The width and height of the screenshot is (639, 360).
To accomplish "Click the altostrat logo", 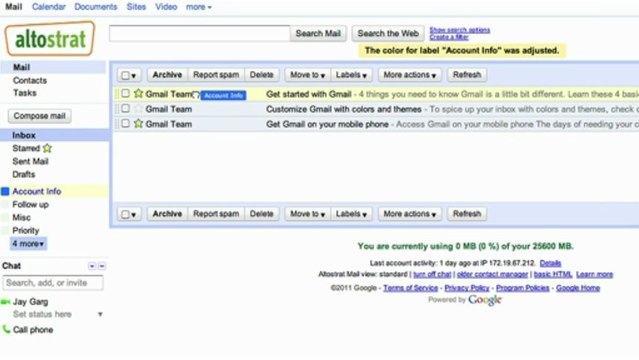I will pos(50,39).
